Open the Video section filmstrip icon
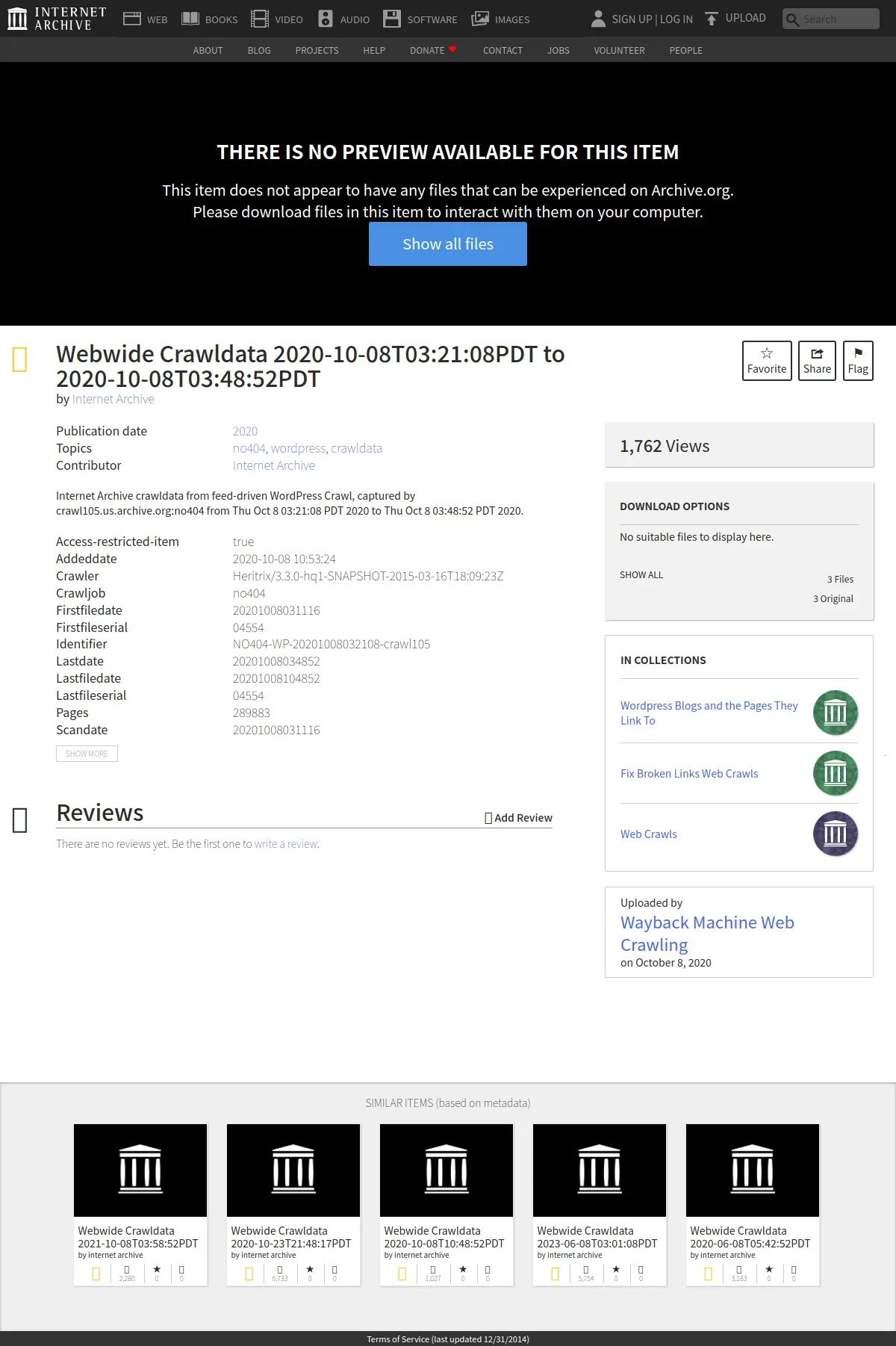Viewport: 896px width, 1346px height. pyautogui.click(x=259, y=19)
